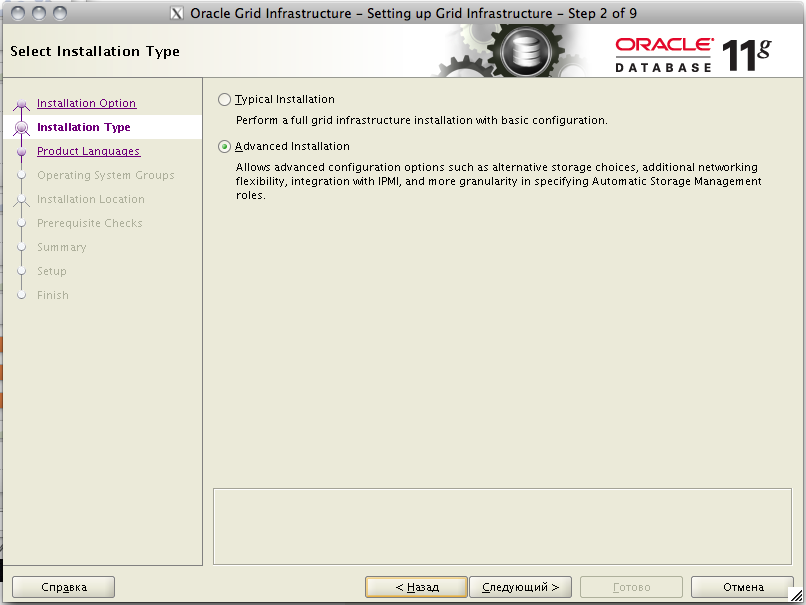Zoom window using the green button
The height and width of the screenshot is (605, 806).
(x=59, y=13)
